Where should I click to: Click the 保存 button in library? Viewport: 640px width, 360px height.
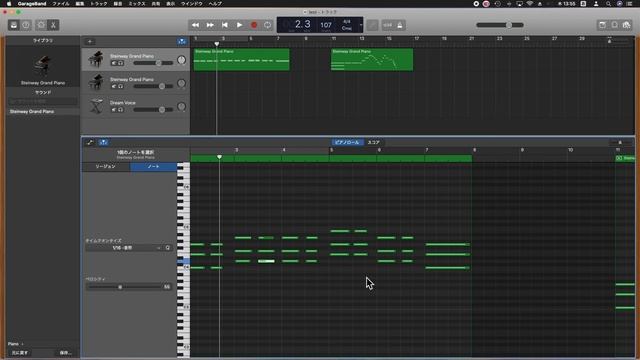click(65, 353)
